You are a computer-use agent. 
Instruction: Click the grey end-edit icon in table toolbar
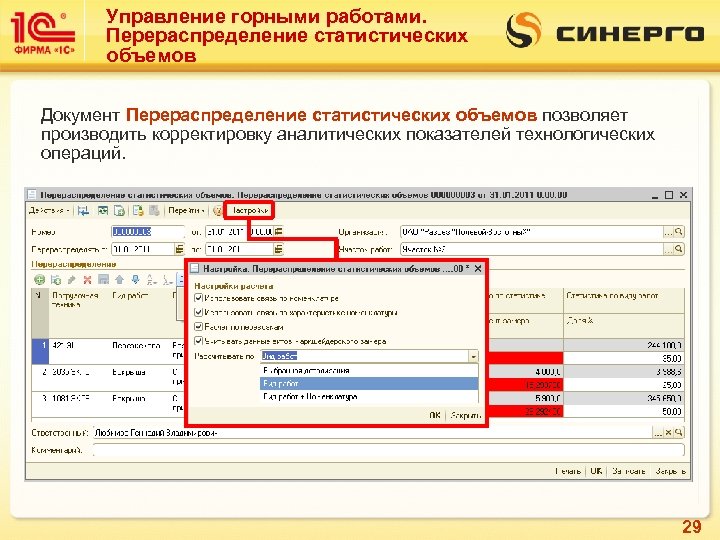104,280
